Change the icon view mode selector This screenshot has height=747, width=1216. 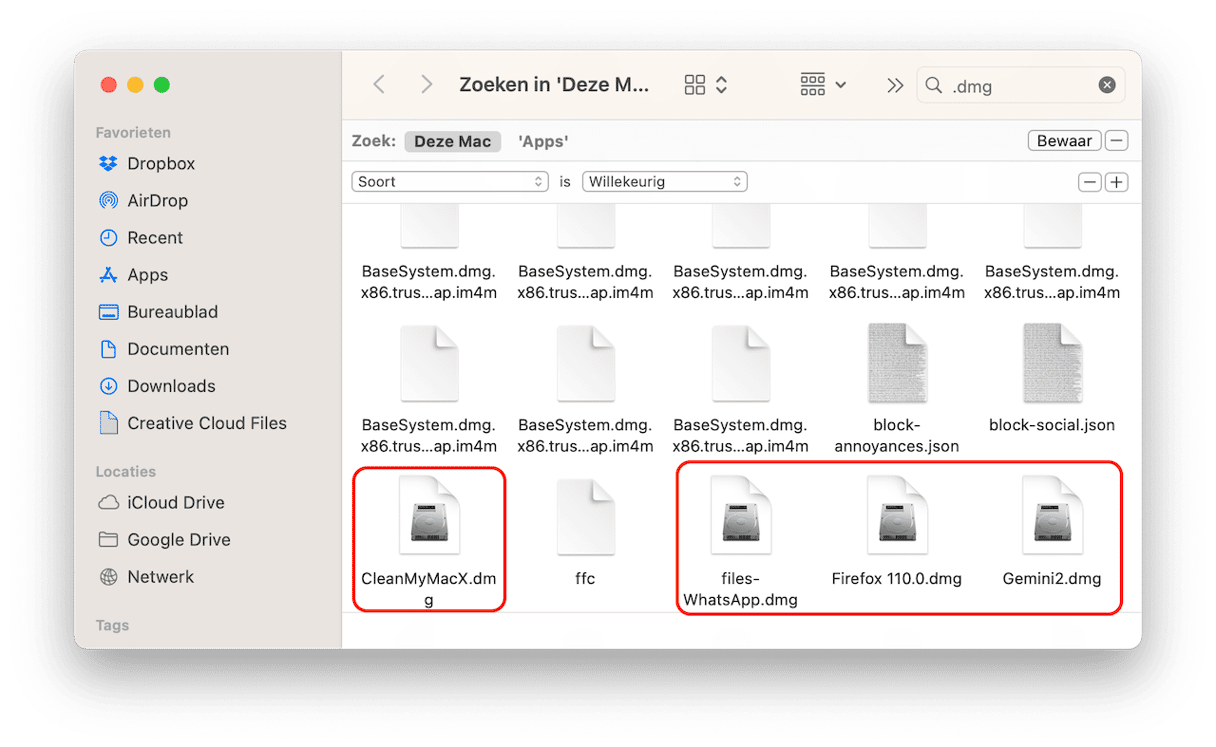[706, 85]
